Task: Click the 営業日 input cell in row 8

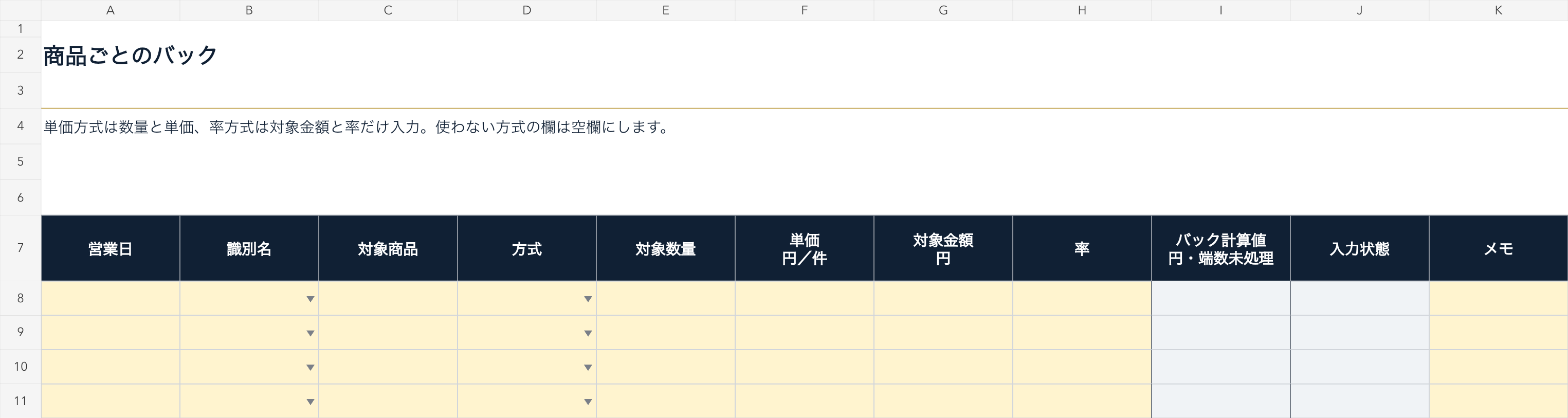Action: (x=110, y=298)
